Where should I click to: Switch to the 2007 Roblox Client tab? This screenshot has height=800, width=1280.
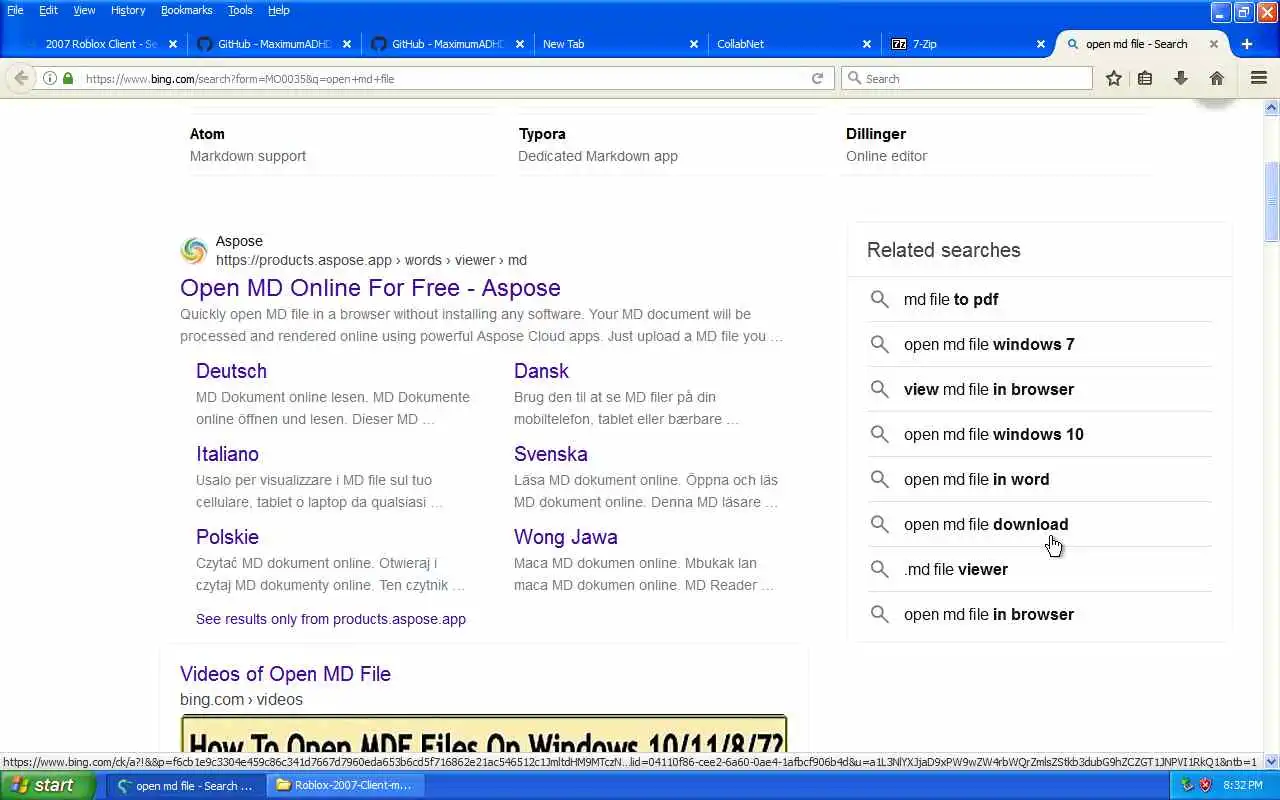click(x=100, y=44)
